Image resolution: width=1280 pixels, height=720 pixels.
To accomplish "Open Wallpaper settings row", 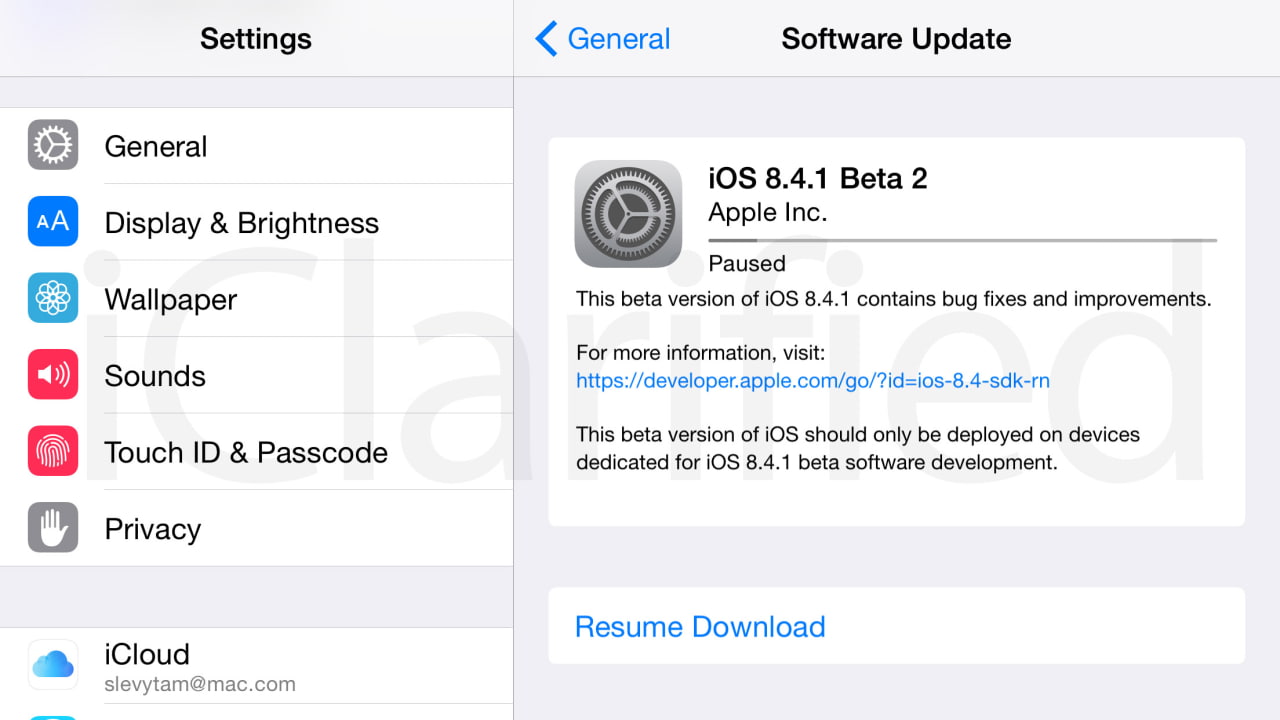I will (171, 300).
